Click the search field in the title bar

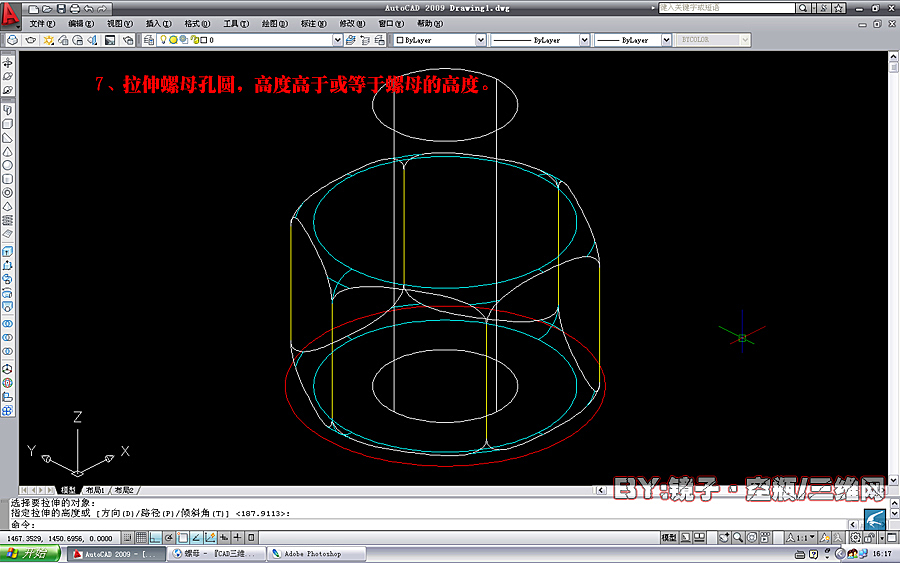(x=727, y=8)
